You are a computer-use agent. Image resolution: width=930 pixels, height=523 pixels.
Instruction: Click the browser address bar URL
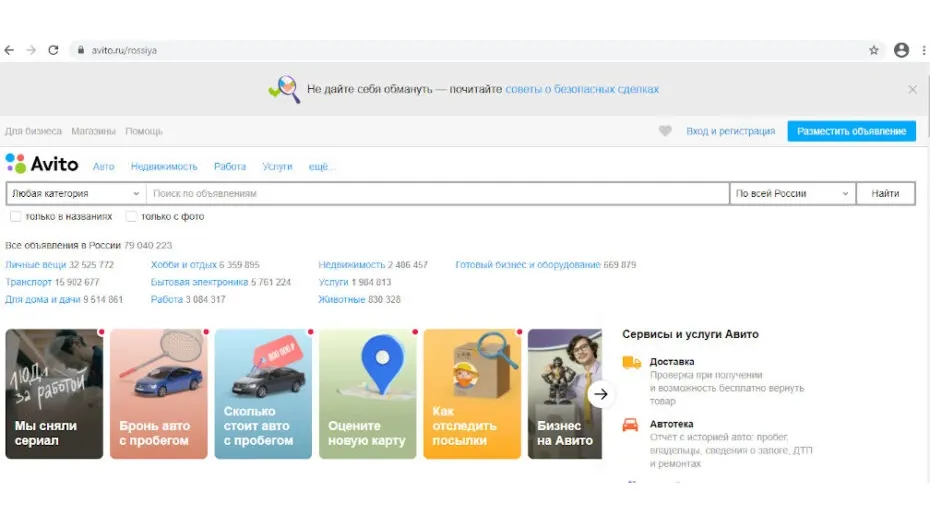click(124, 50)
